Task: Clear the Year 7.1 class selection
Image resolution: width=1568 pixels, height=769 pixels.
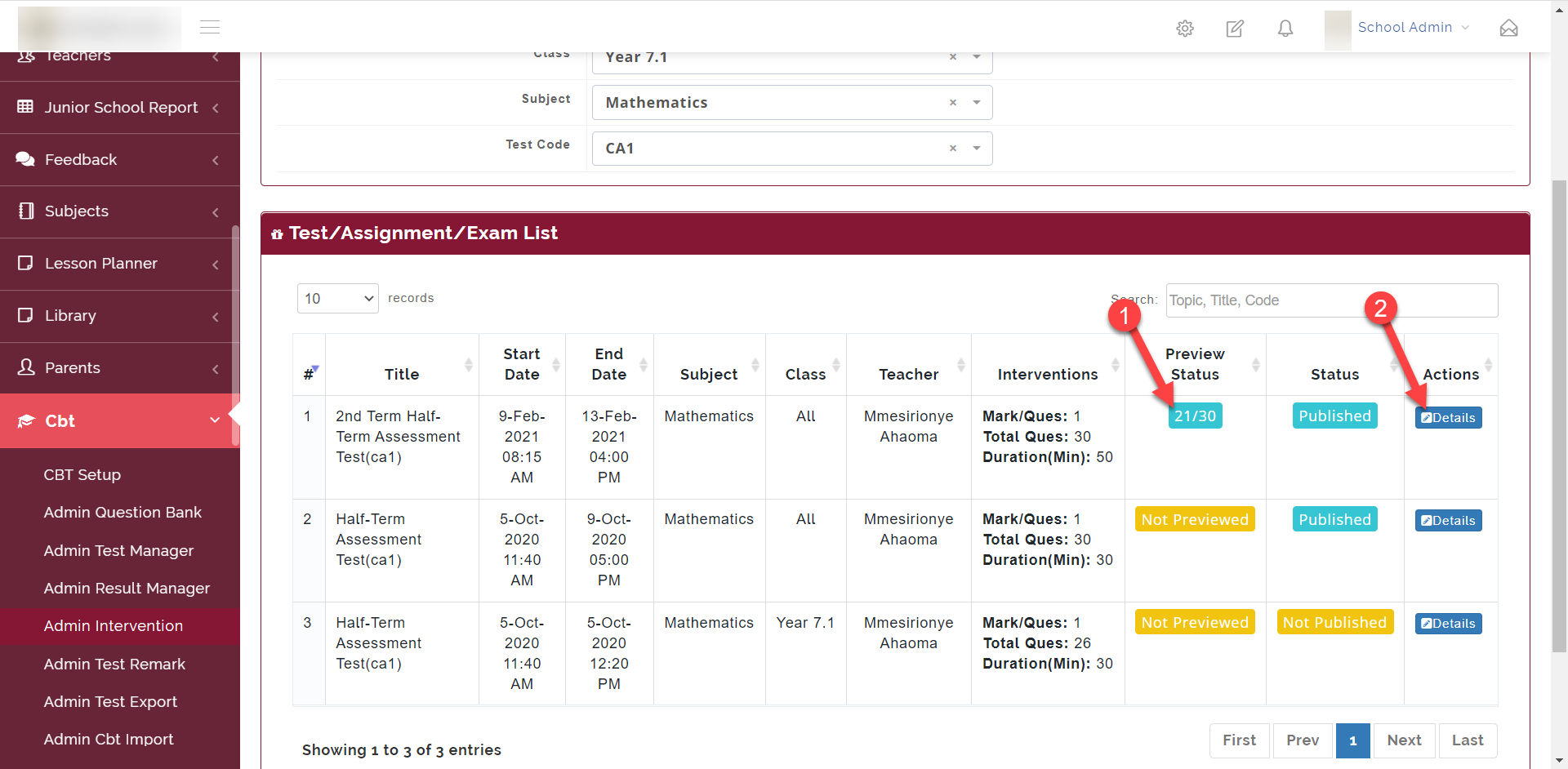Action: (953, 57)
